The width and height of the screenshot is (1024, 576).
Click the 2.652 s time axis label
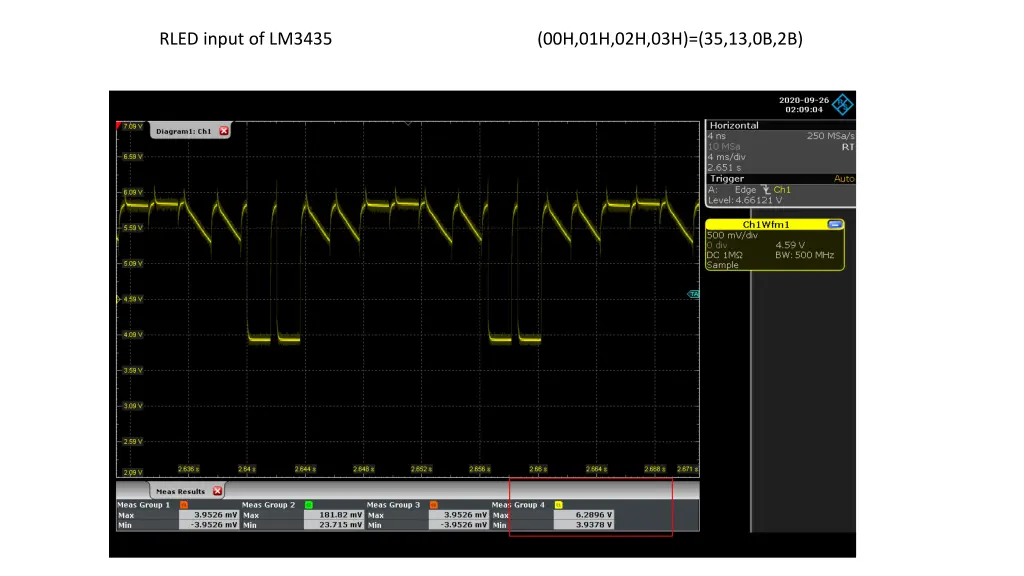421,469
